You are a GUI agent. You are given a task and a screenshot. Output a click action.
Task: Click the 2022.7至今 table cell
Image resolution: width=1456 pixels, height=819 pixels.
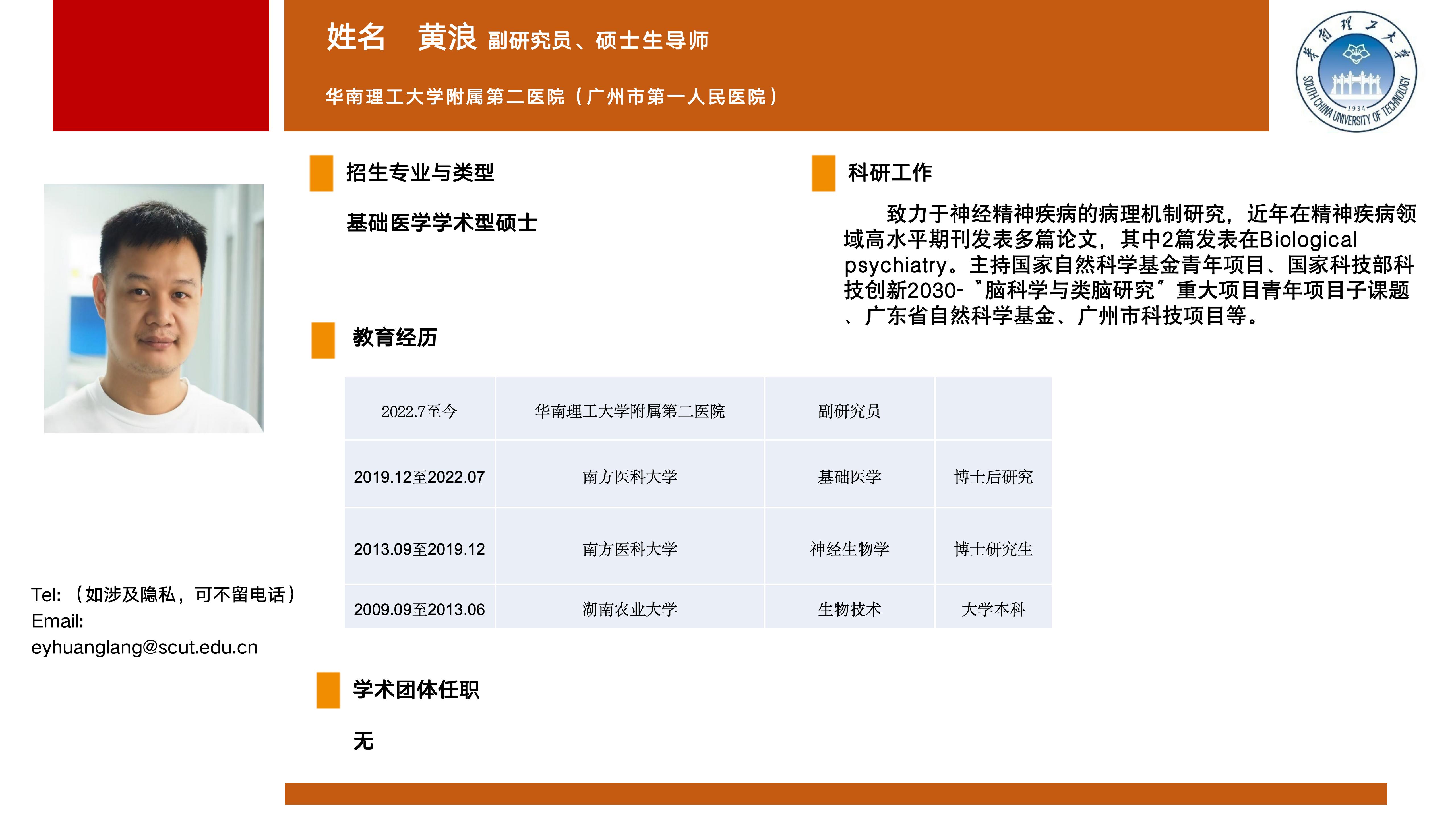pos(419,411)
